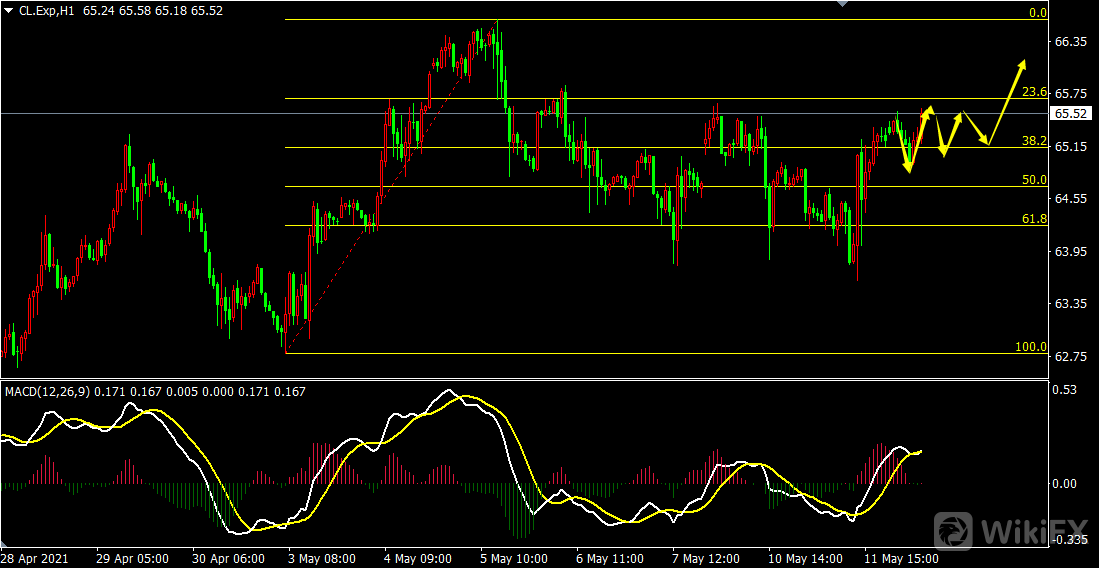This screenshot has height=568, width=1099.
Task: Click the 3 May 08:00 time axis label
Action: 324,559
